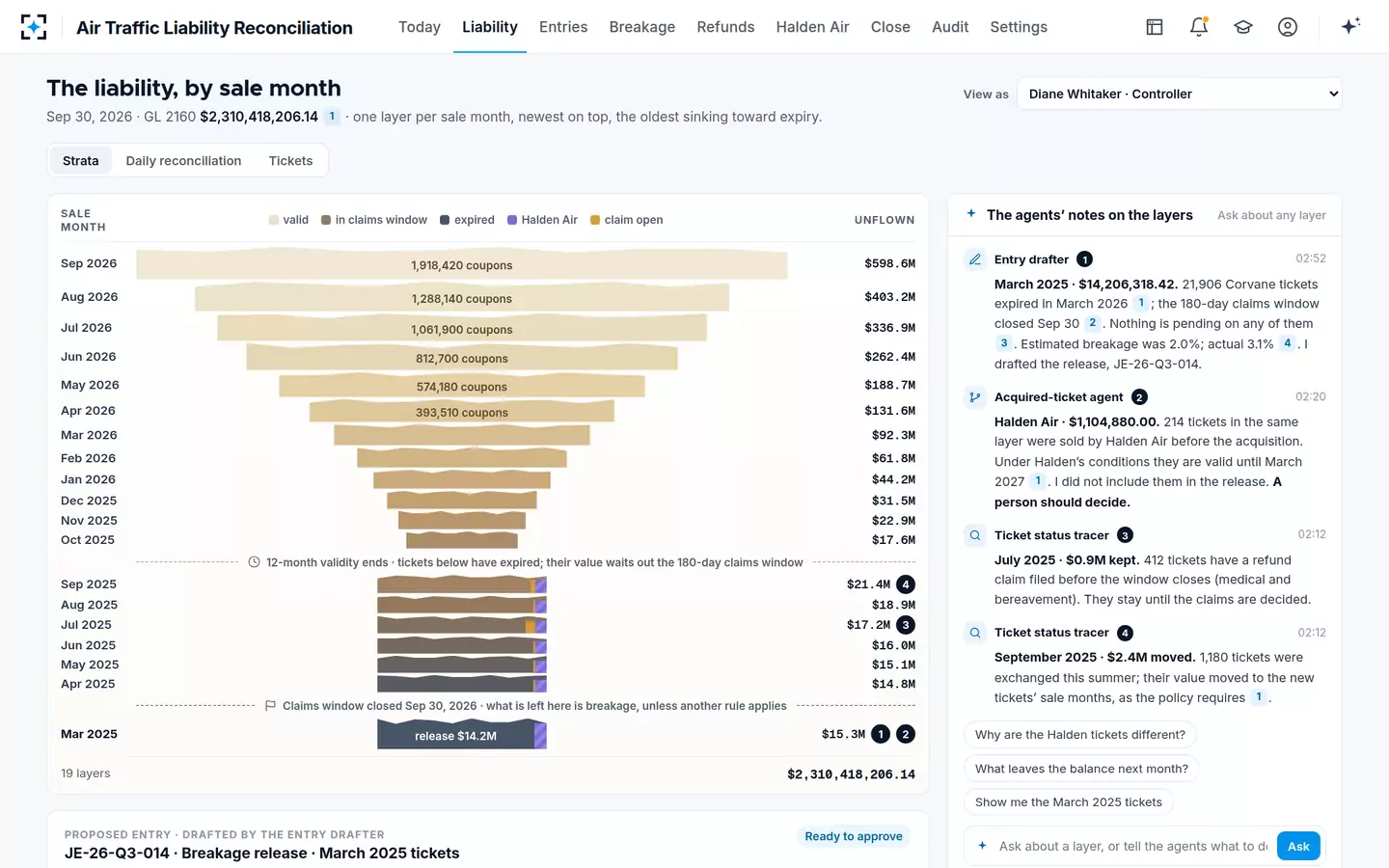This screenshot has height=868, width=1389.
Task: Open the layout panel icon in header
Action: point(1155,27)
